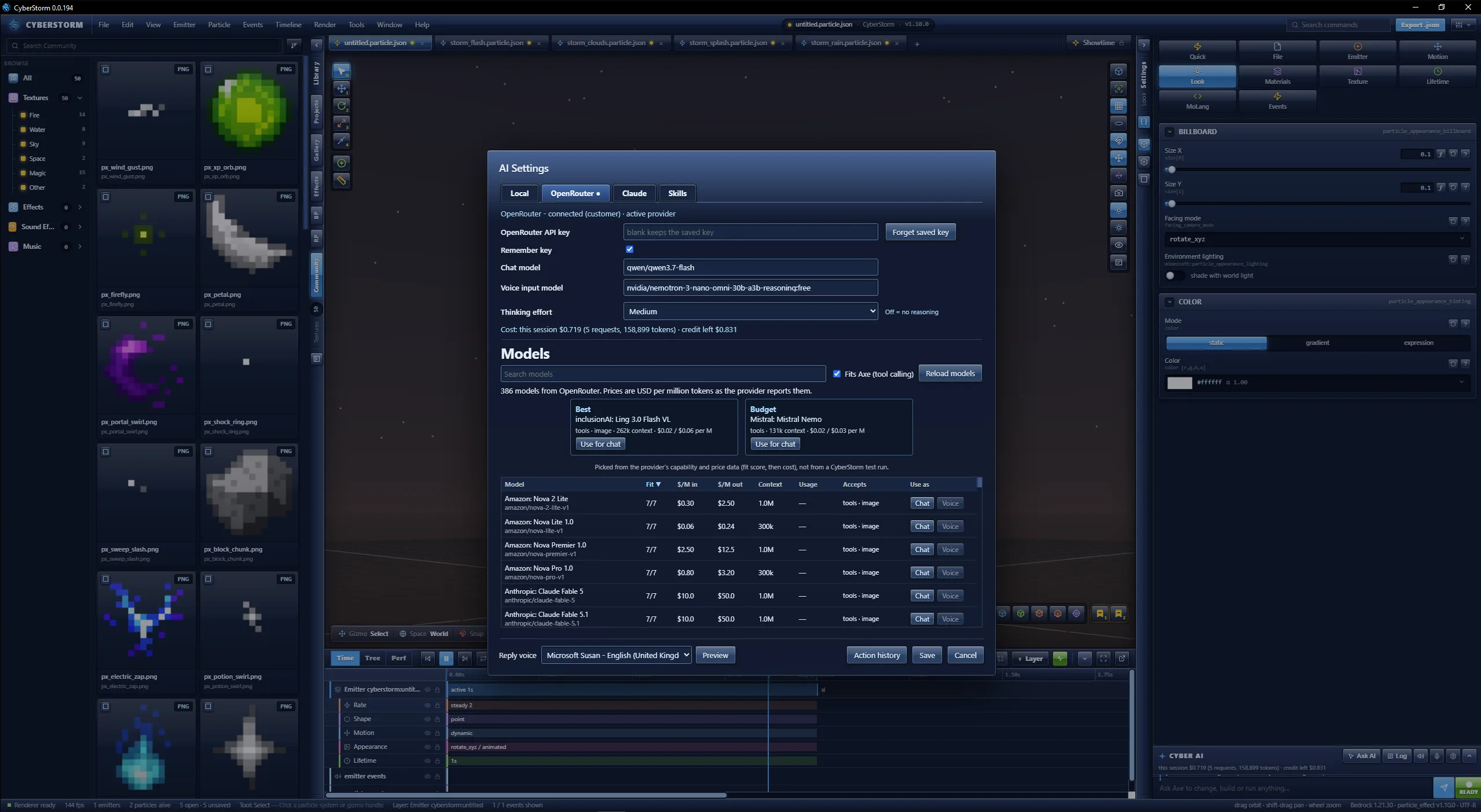1481x812 pixels.
Task: Activate the Move gizmo tool
Action: [342, 89]
